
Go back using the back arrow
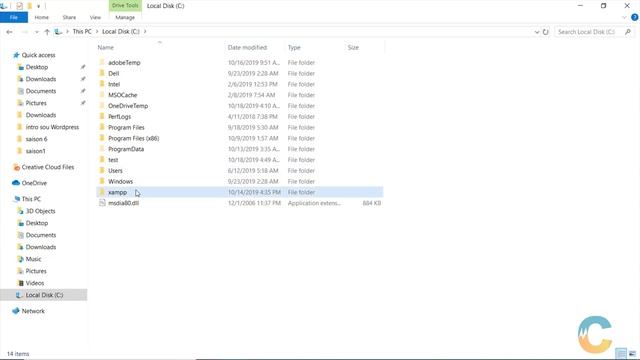click(9, 32)
